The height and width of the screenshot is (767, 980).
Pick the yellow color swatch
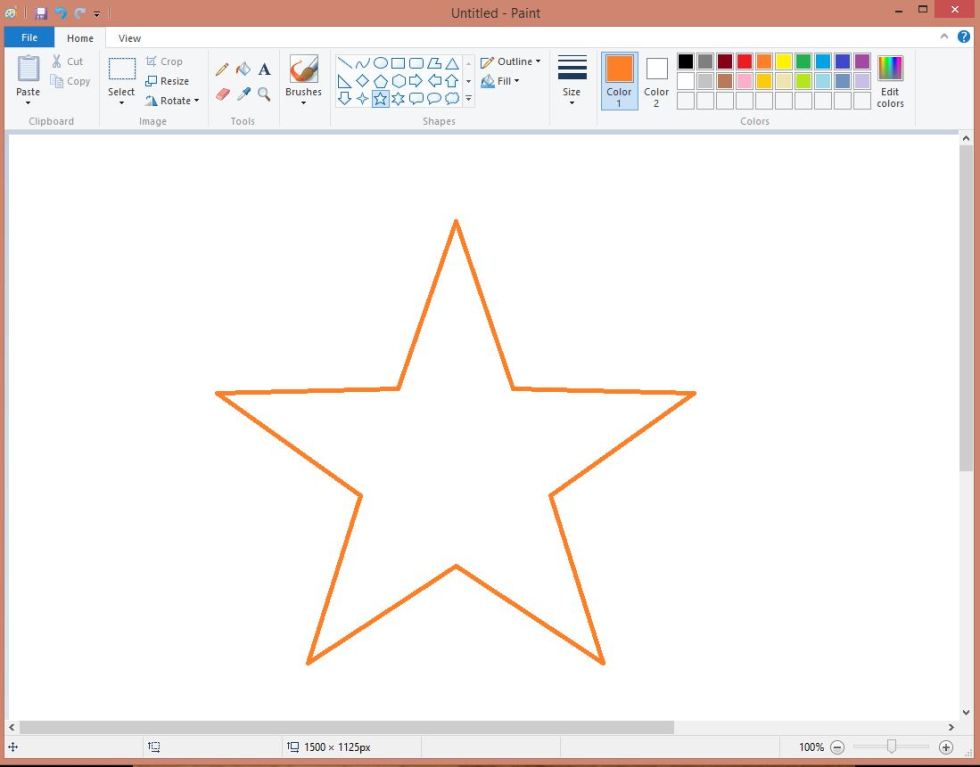pos(783,62)
